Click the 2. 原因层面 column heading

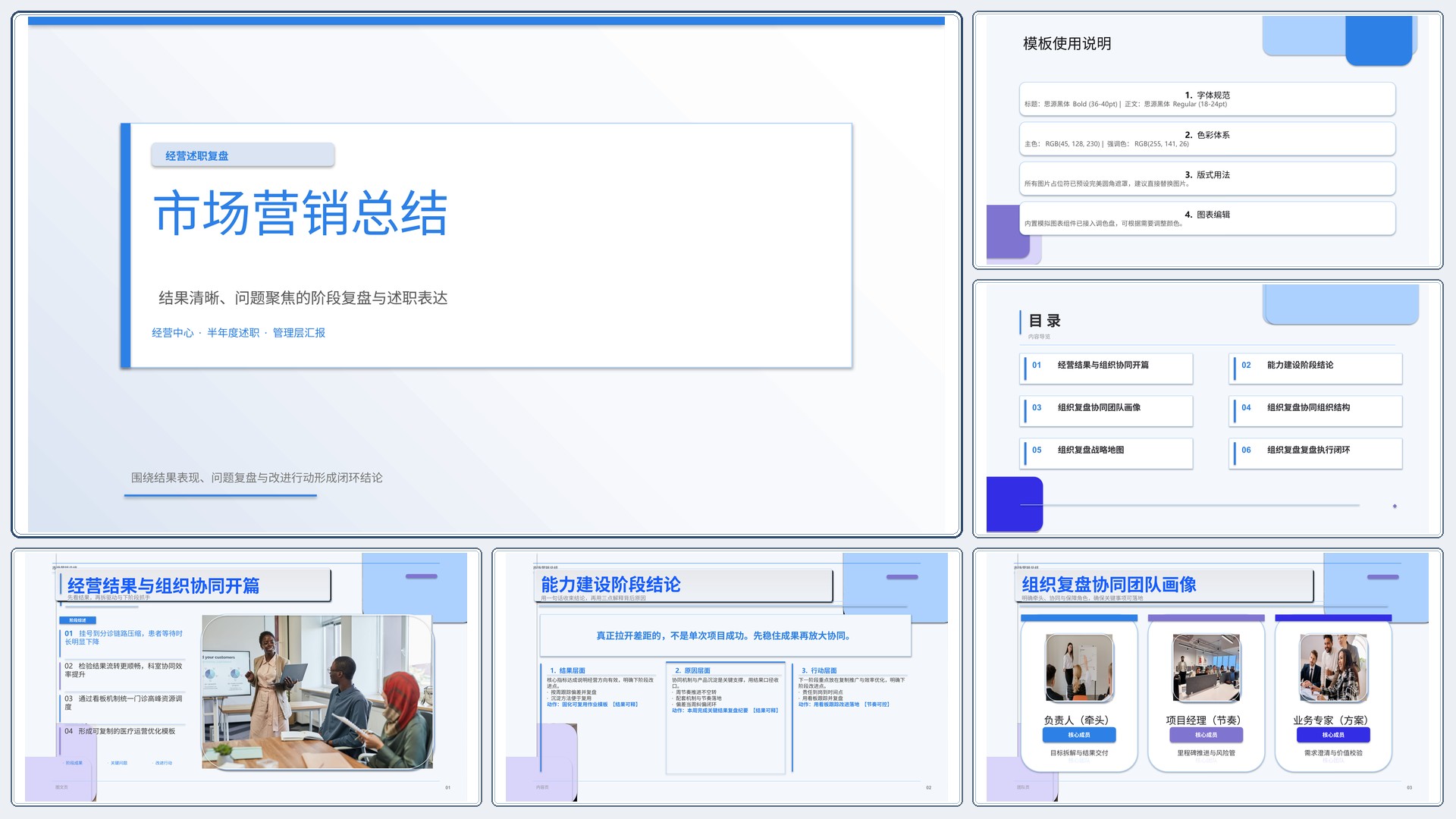692,670
